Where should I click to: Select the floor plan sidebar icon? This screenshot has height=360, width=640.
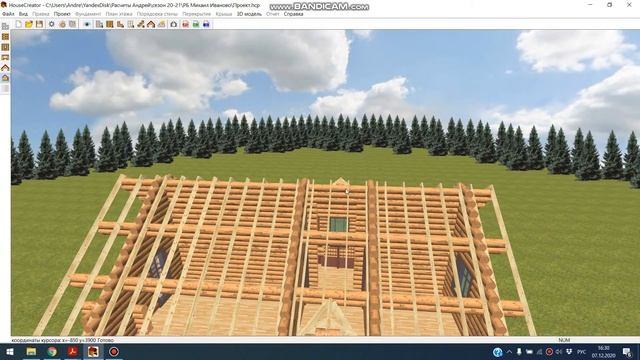5,47
